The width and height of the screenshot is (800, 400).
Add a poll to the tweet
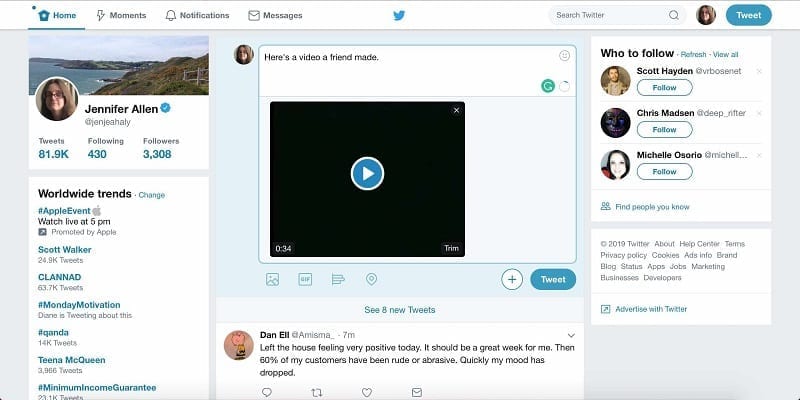tap(338, 279)
